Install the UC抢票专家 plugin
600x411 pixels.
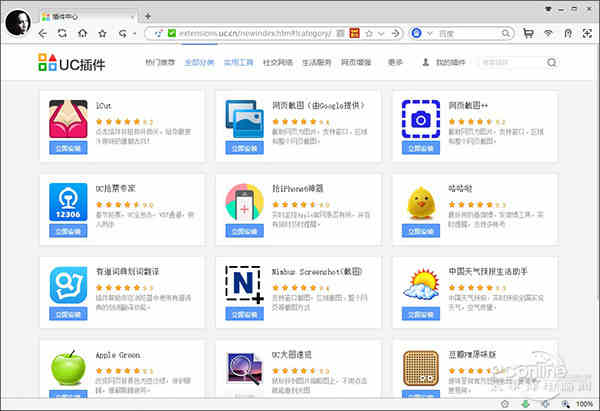[68, 231]
